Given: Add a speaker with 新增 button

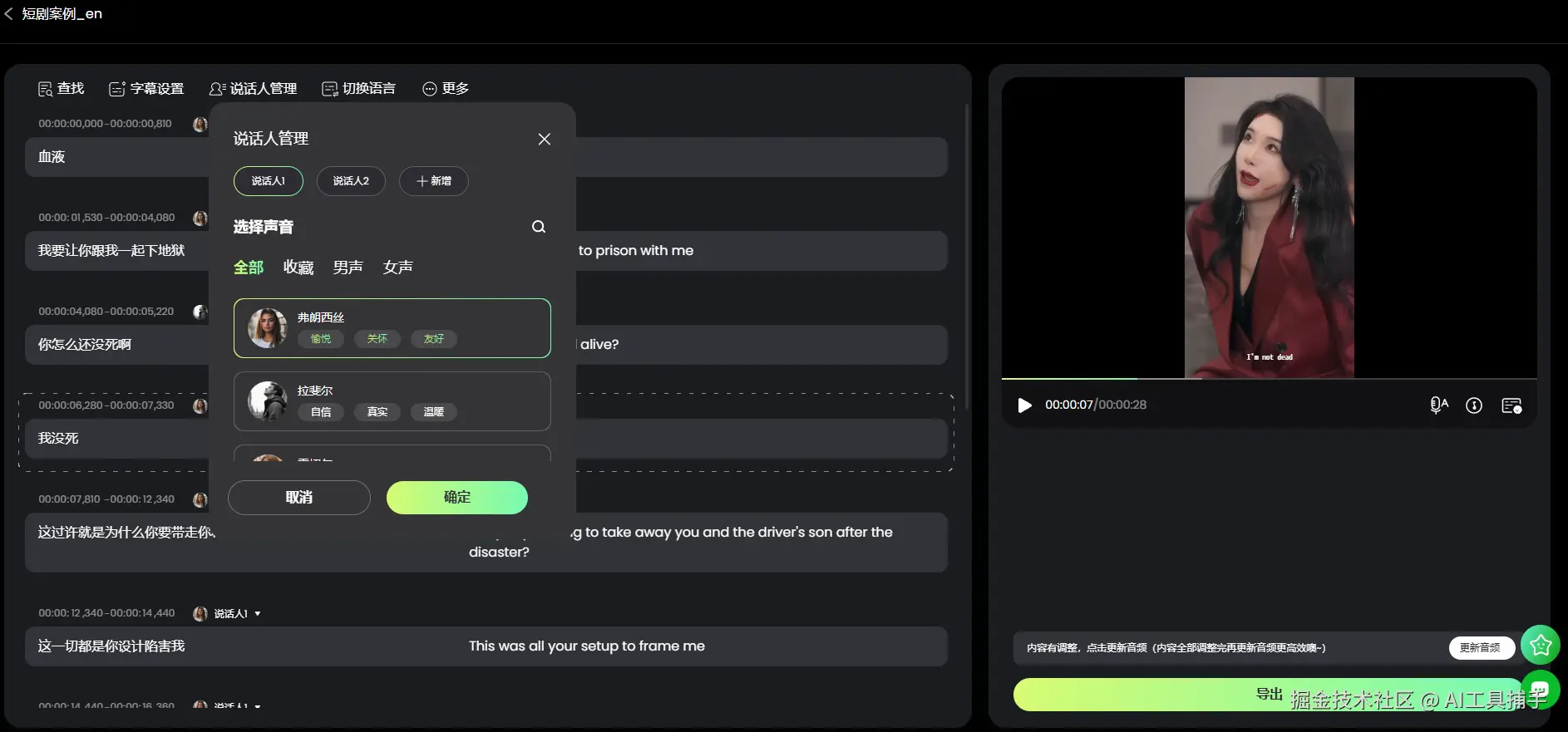Looking at the screenshot, I should click(x=434, y=181).
